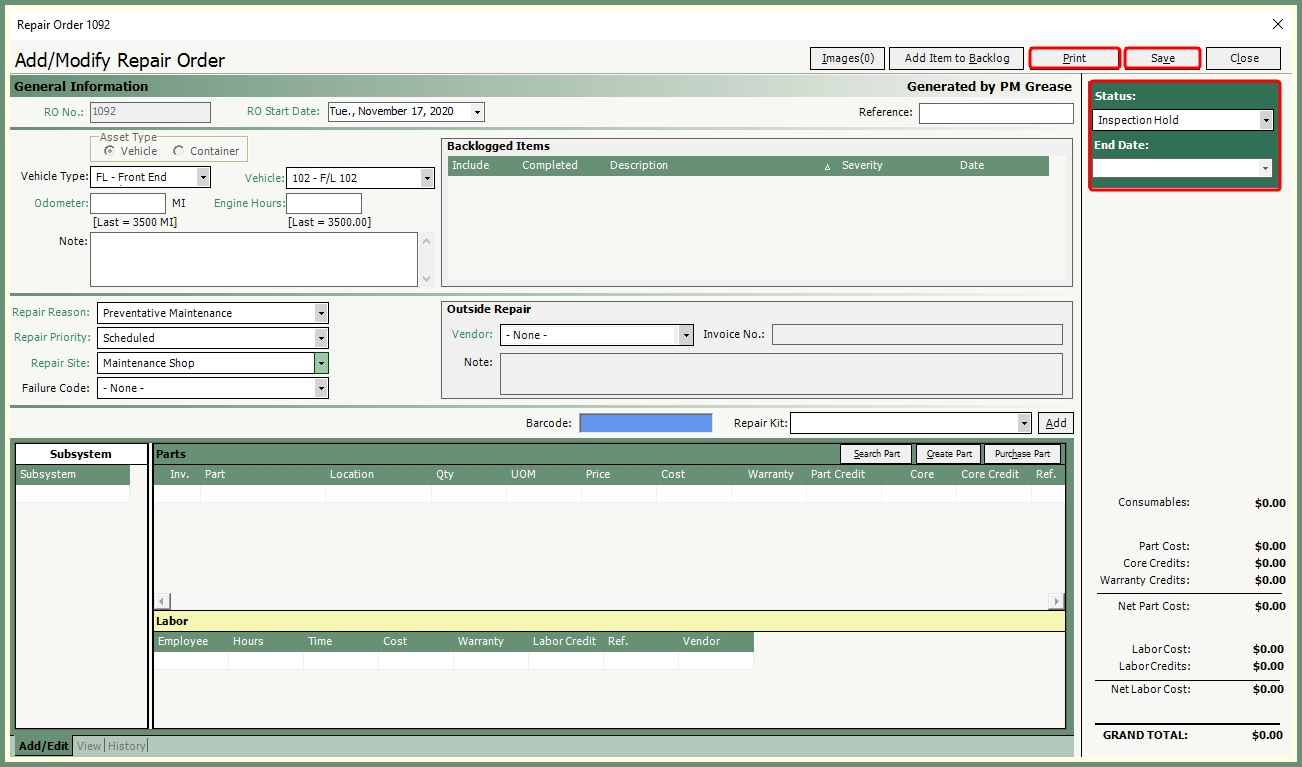Expand the End Date picker
Viewport: 1302px width, 767px height.
pos(1266,169)
